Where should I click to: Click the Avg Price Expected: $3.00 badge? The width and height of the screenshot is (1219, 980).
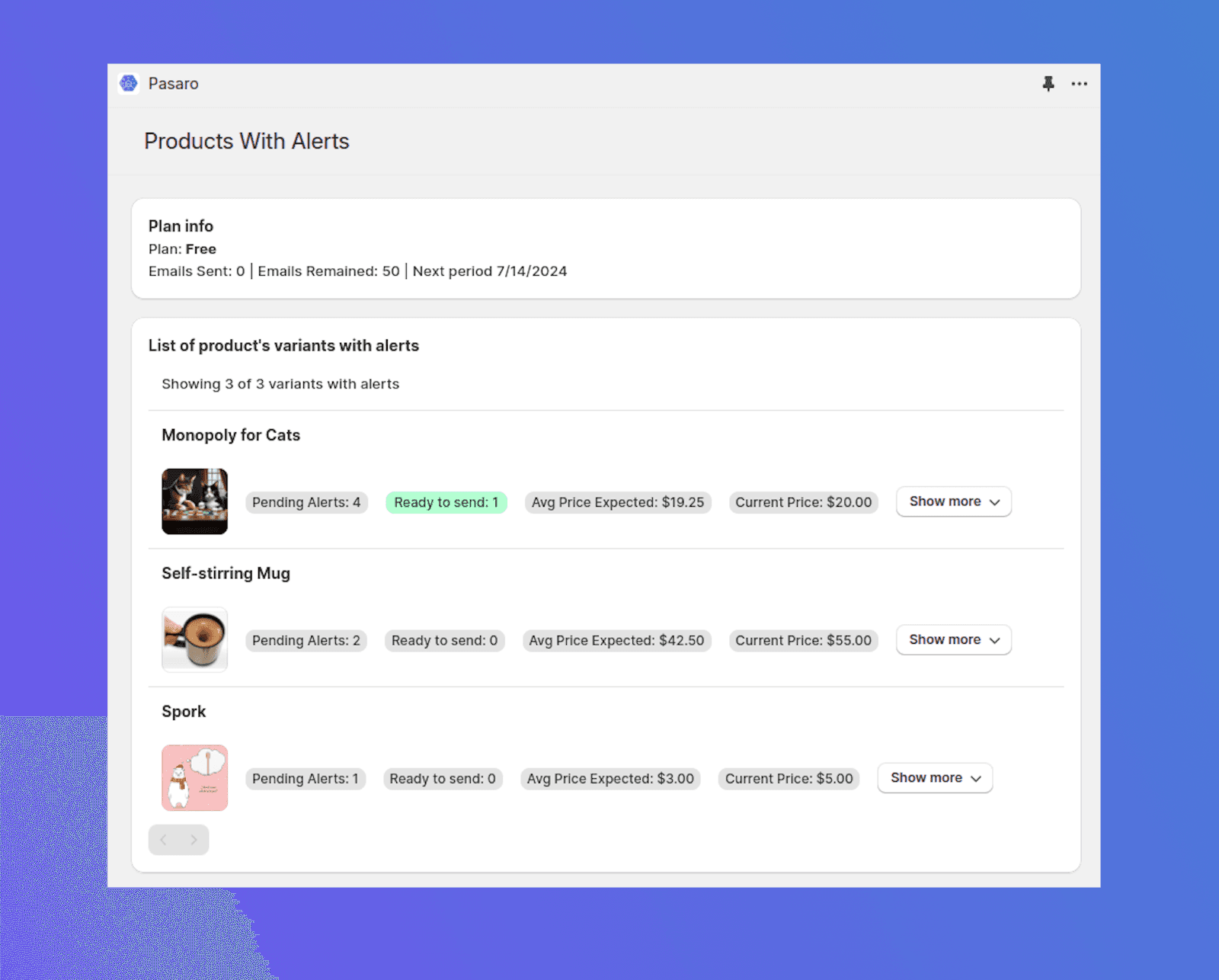tap(609, 778)
